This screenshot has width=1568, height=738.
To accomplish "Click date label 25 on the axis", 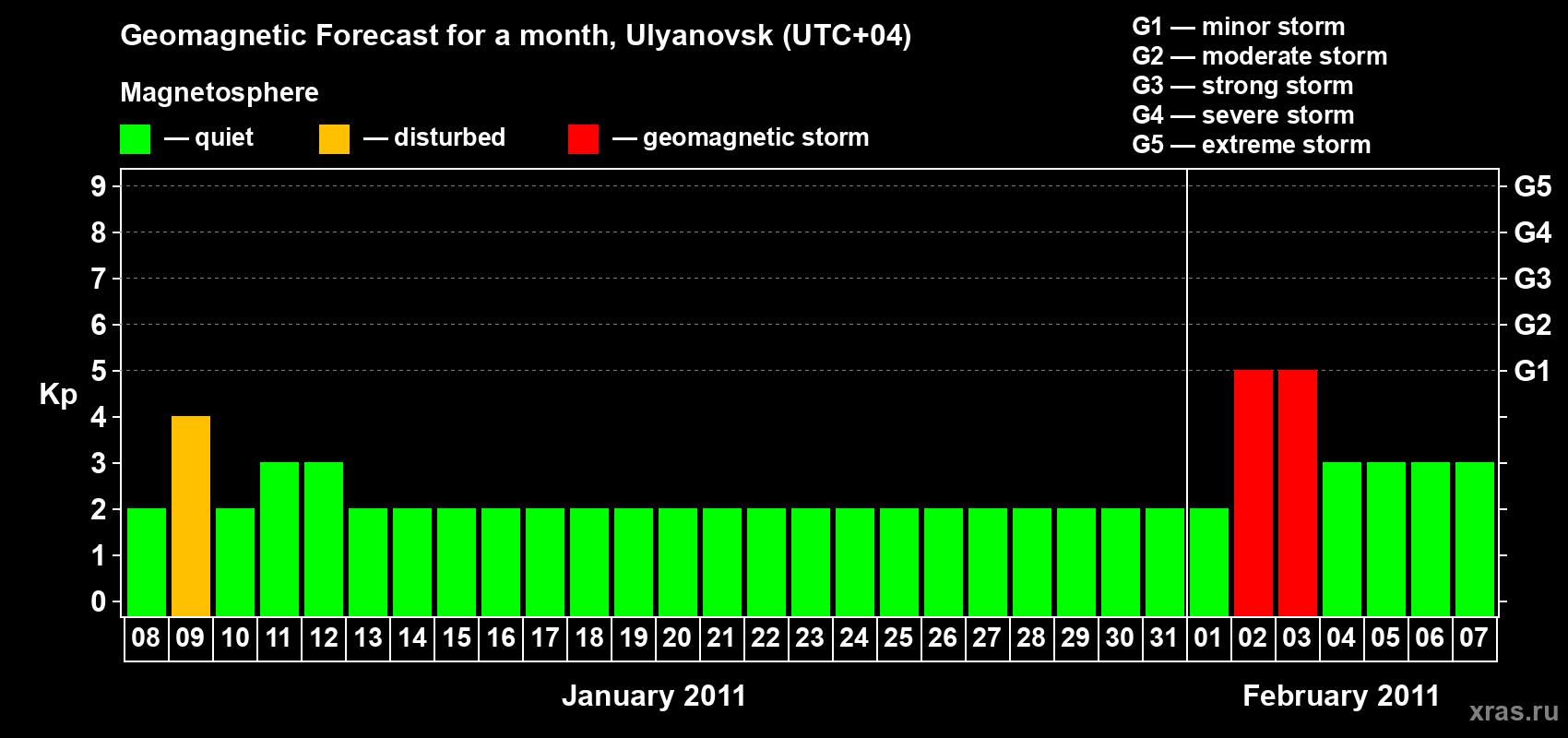I will 898,637.
